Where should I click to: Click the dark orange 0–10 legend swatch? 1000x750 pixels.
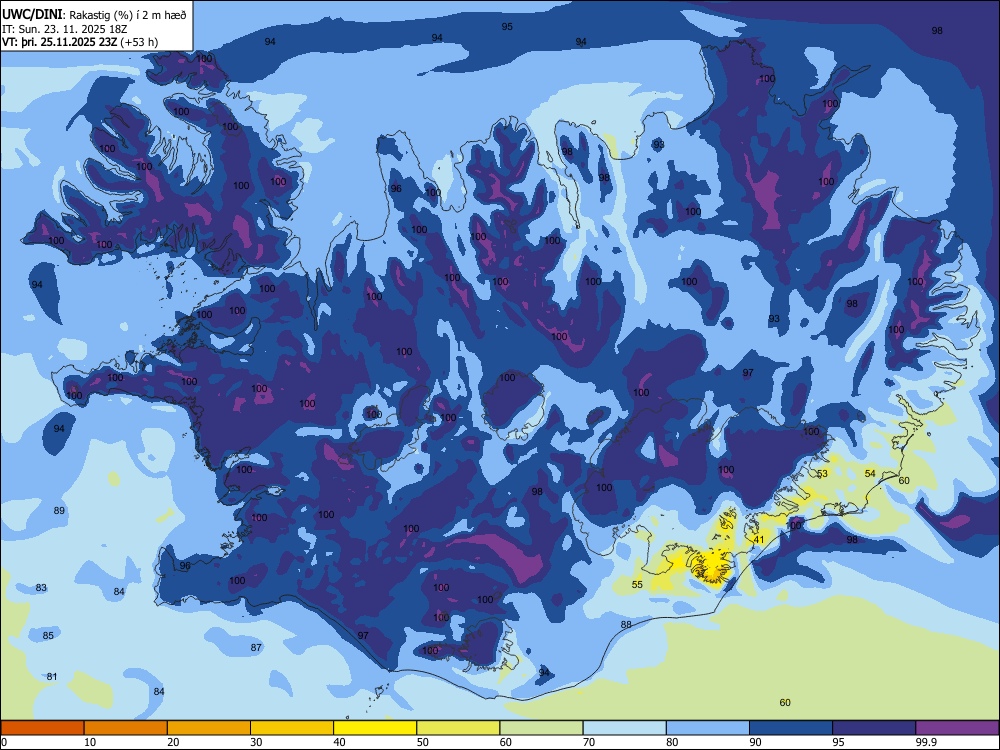42,728
